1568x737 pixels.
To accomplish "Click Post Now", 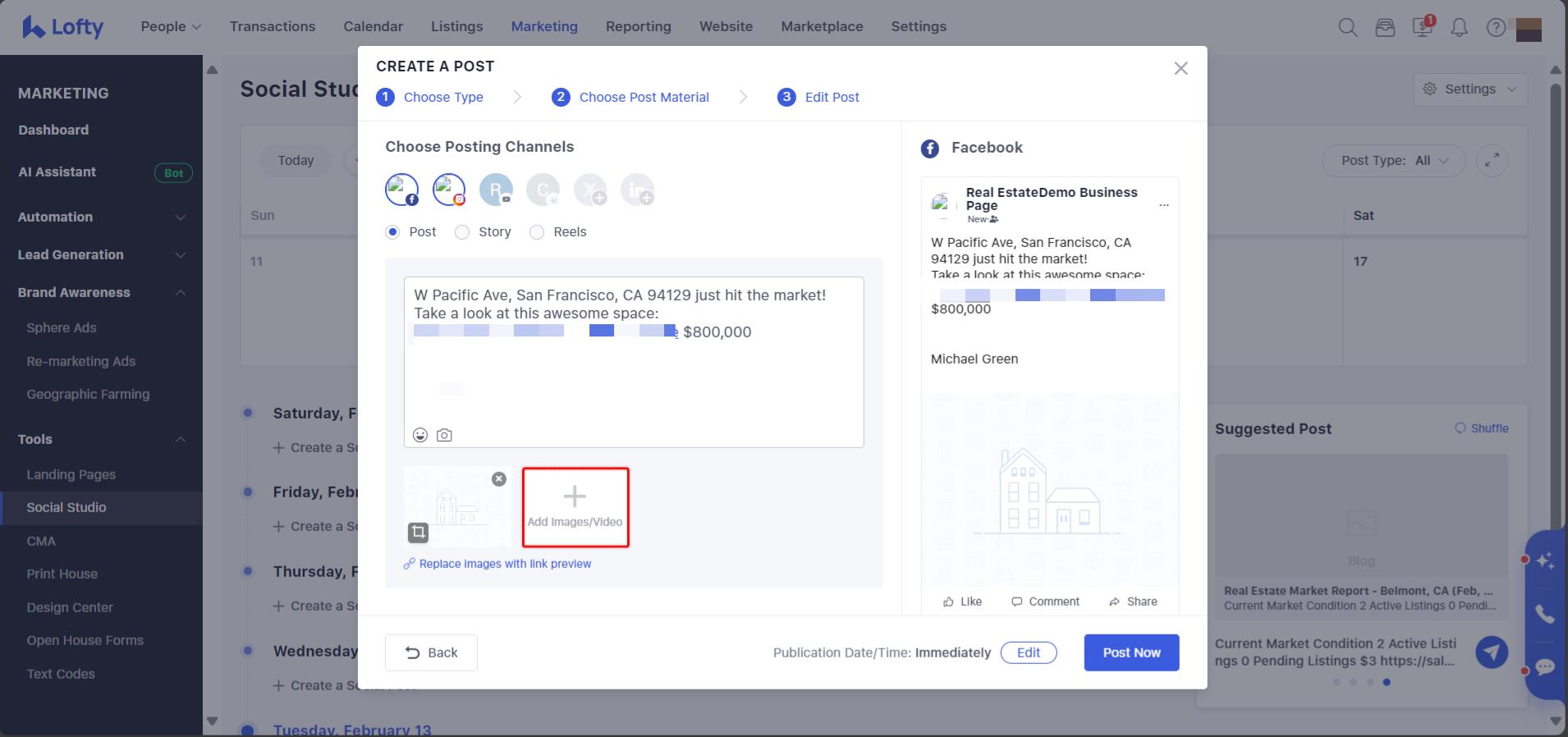I will click(x=1131, y=652).
